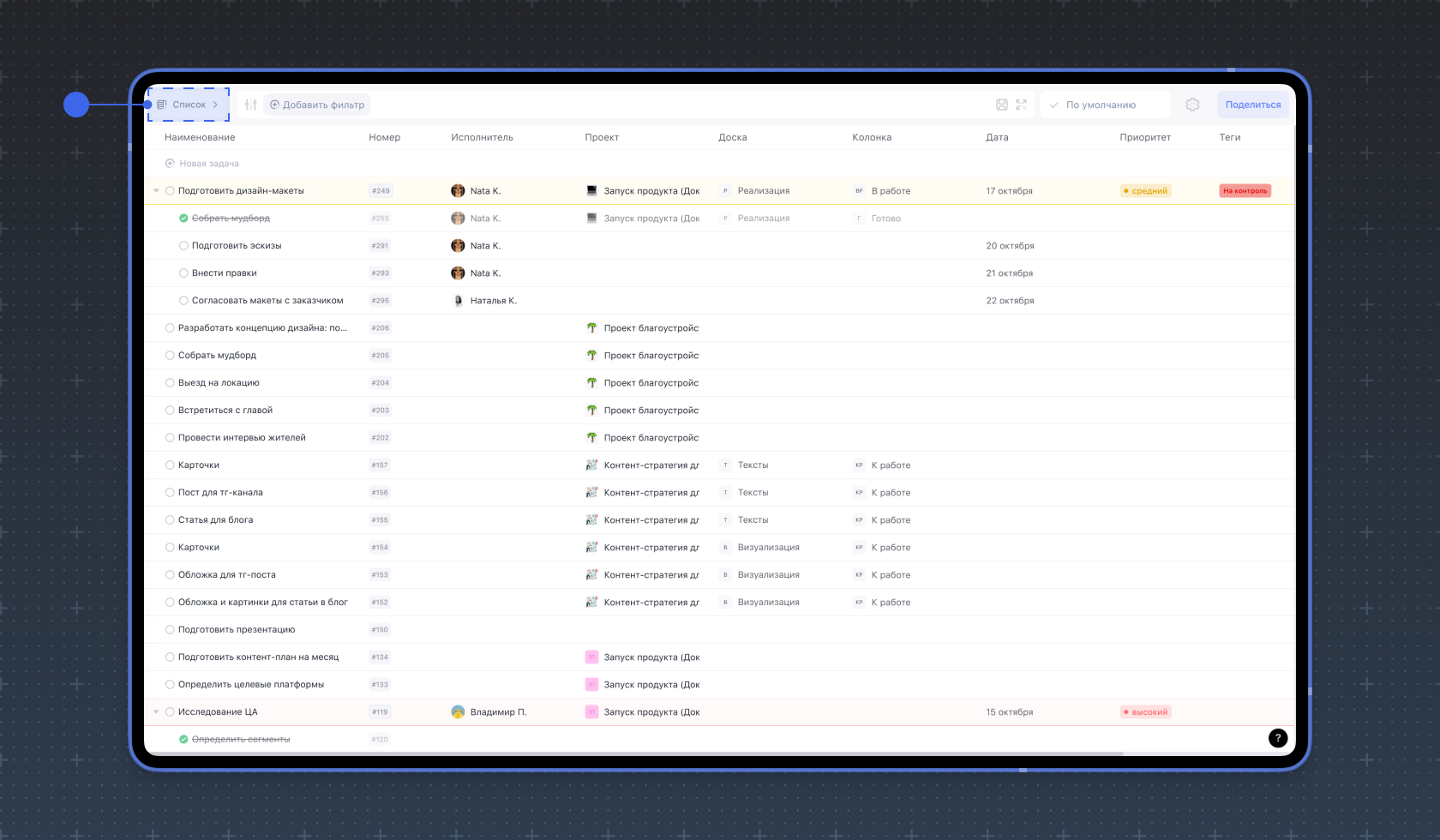This screenshot has height=840, width=1440.
Task: Collapse the Подготовить дизайн-макеты subtasks
Action: (x=156, y=191)
